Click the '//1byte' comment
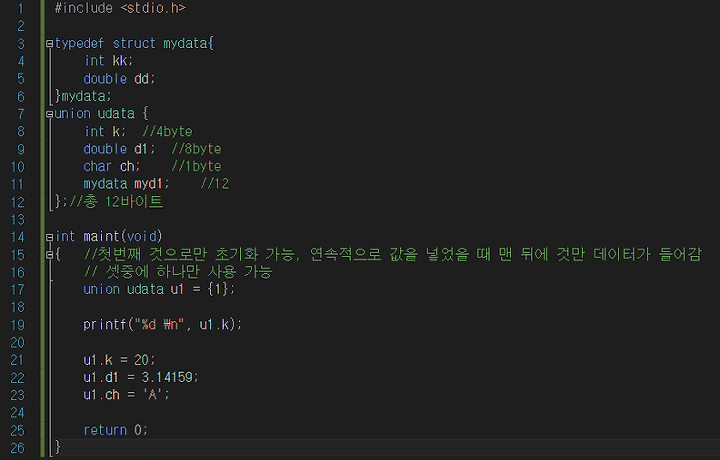The width and height of the screenshot is (720, 460). (x=196, y=167)
